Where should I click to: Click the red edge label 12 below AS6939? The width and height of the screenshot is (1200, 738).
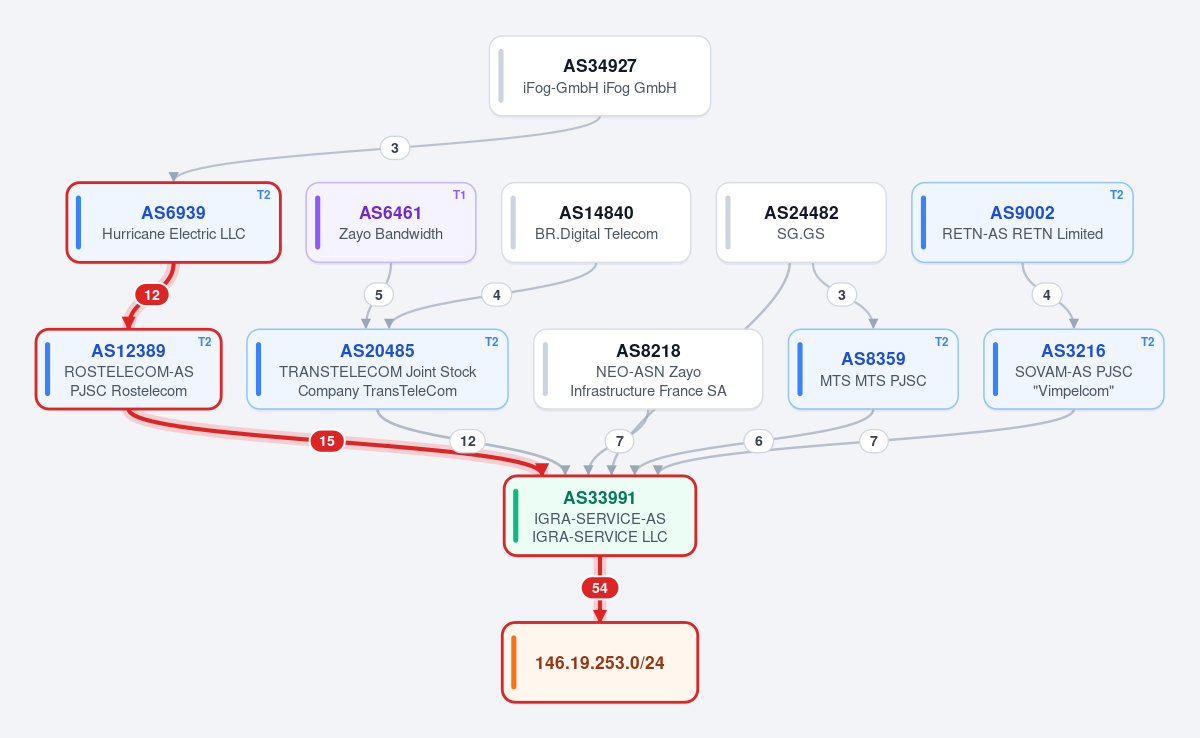pos(152,295)
